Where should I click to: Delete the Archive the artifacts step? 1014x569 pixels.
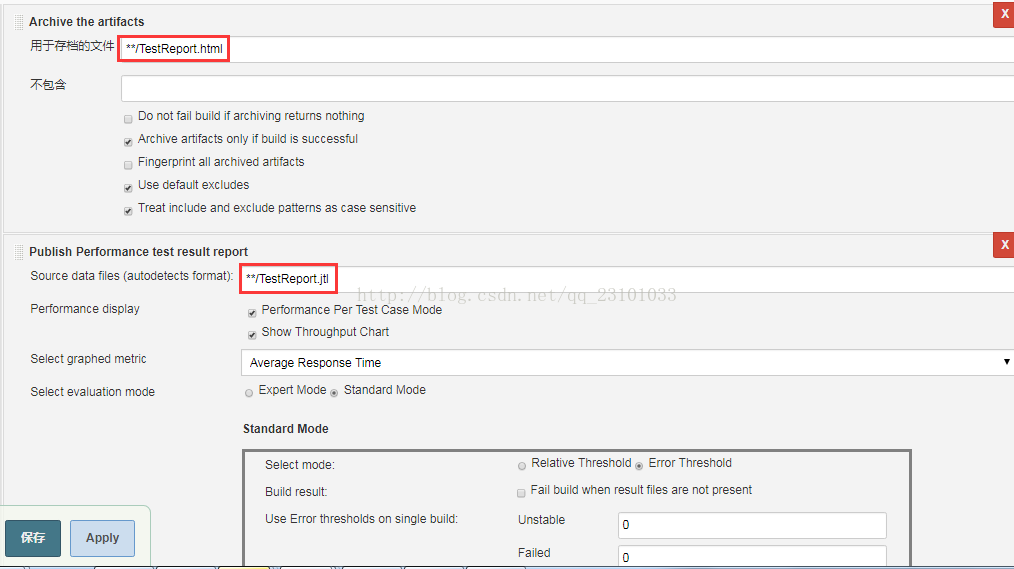[1004, 14]
